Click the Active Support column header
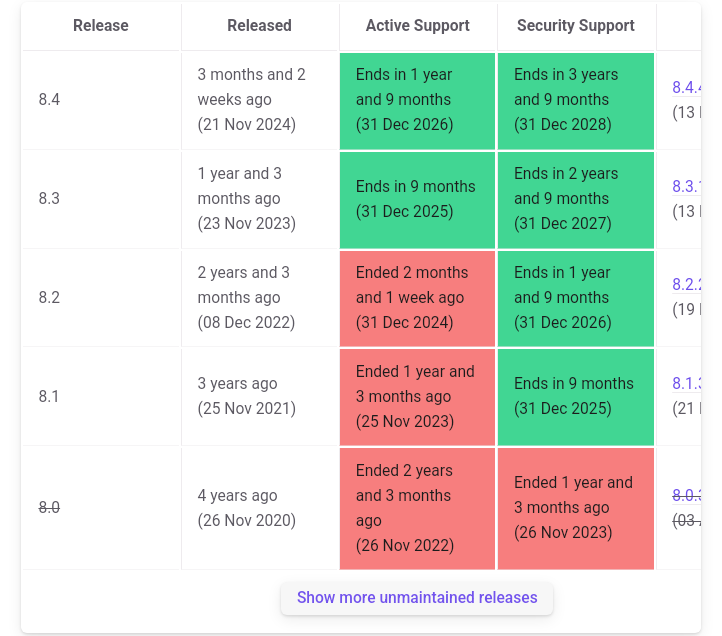The height and width of the screenshot is (636, 722). tap(417, 26)
